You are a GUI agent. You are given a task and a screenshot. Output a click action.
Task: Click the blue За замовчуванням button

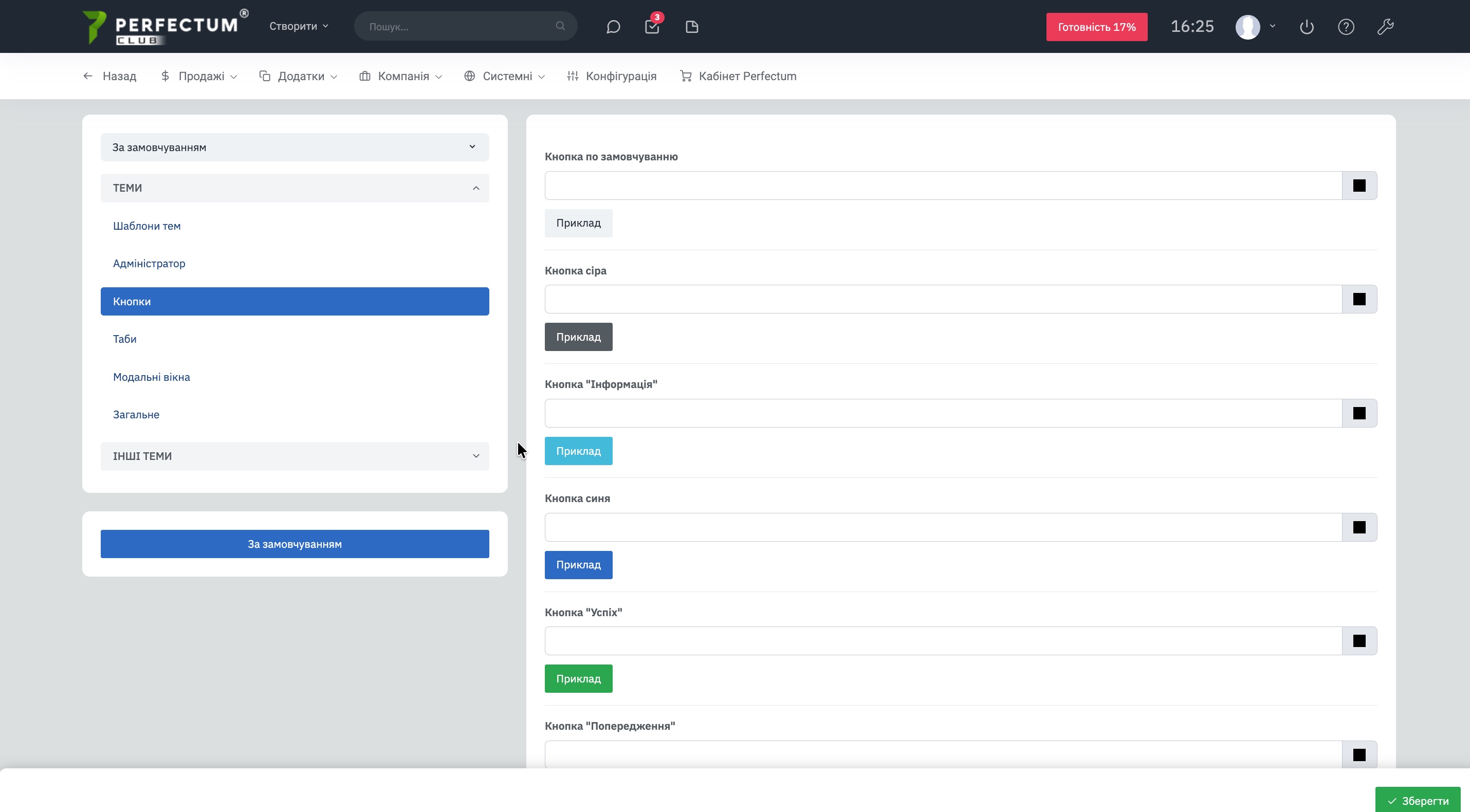click(x=295, y=544)
